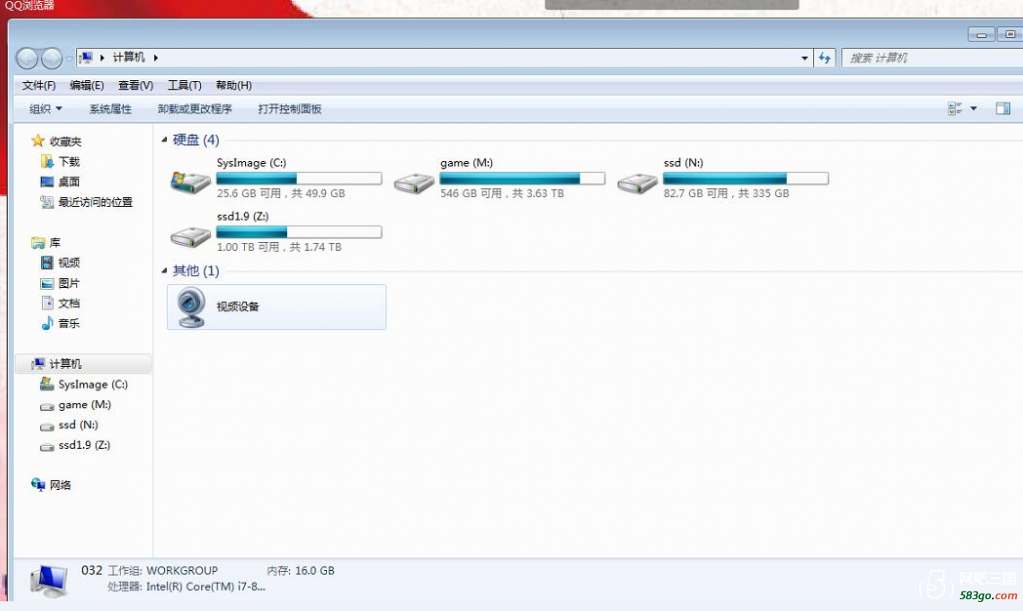
Task: Click the Back navigation arrow button
Action: point(27,59)
